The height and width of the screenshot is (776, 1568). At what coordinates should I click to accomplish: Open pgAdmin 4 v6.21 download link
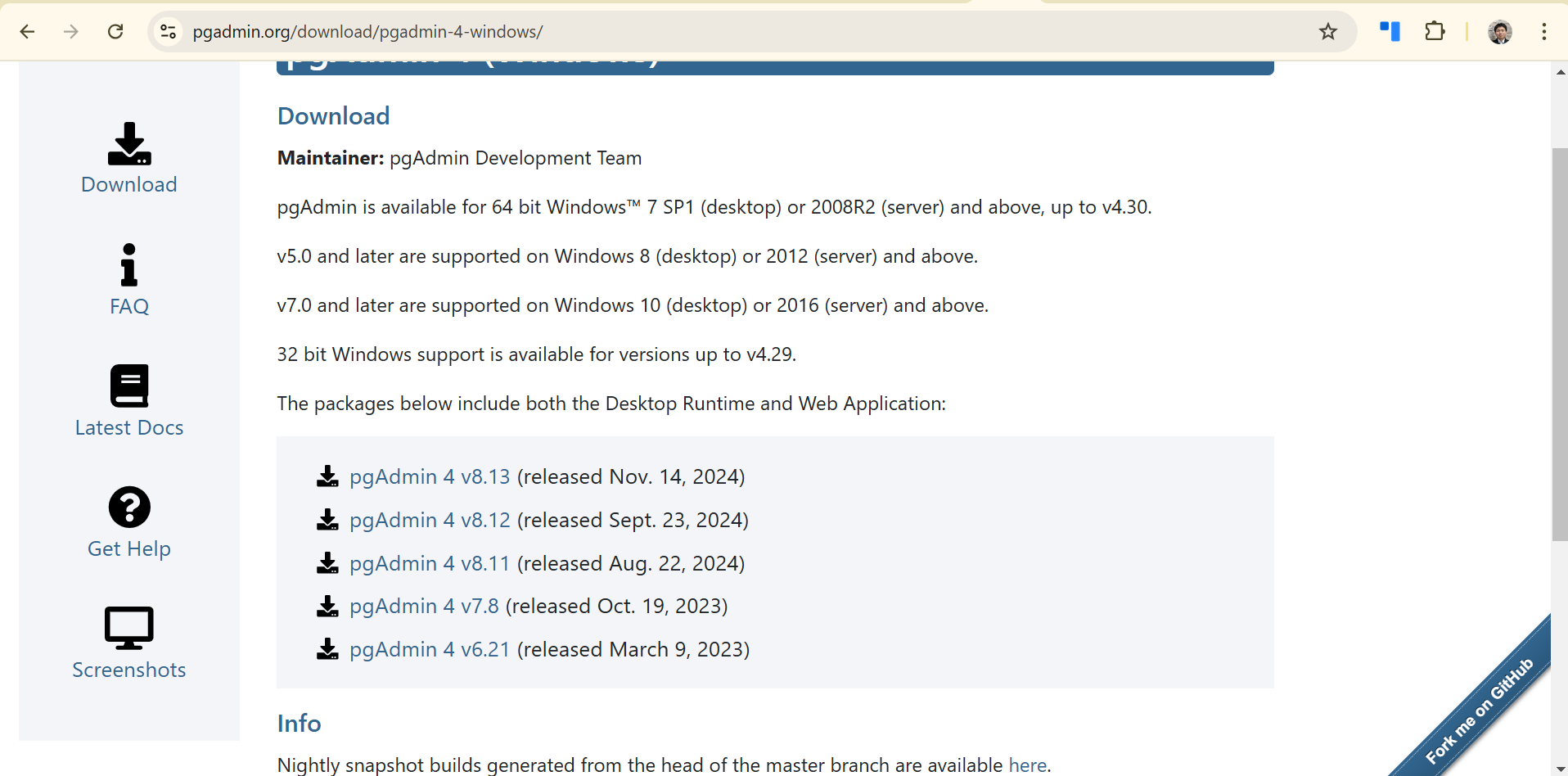pos(430,649)
